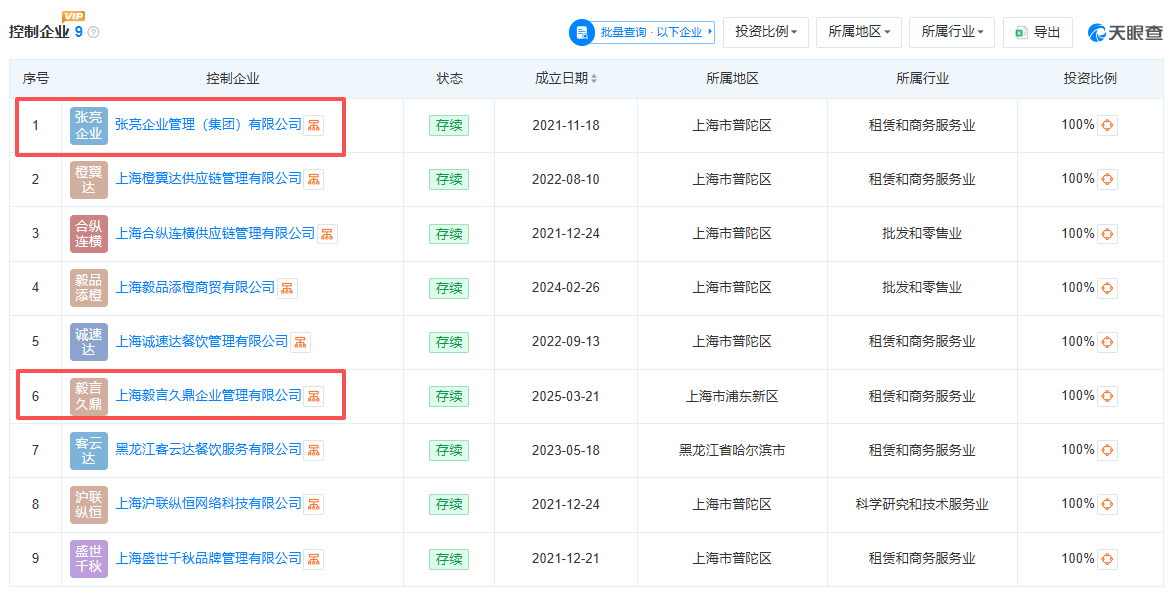This screenshot has width=1174, height=598.
Task: Open the 所属行业 filter dropdown
Action: click(x=952, y=32)
